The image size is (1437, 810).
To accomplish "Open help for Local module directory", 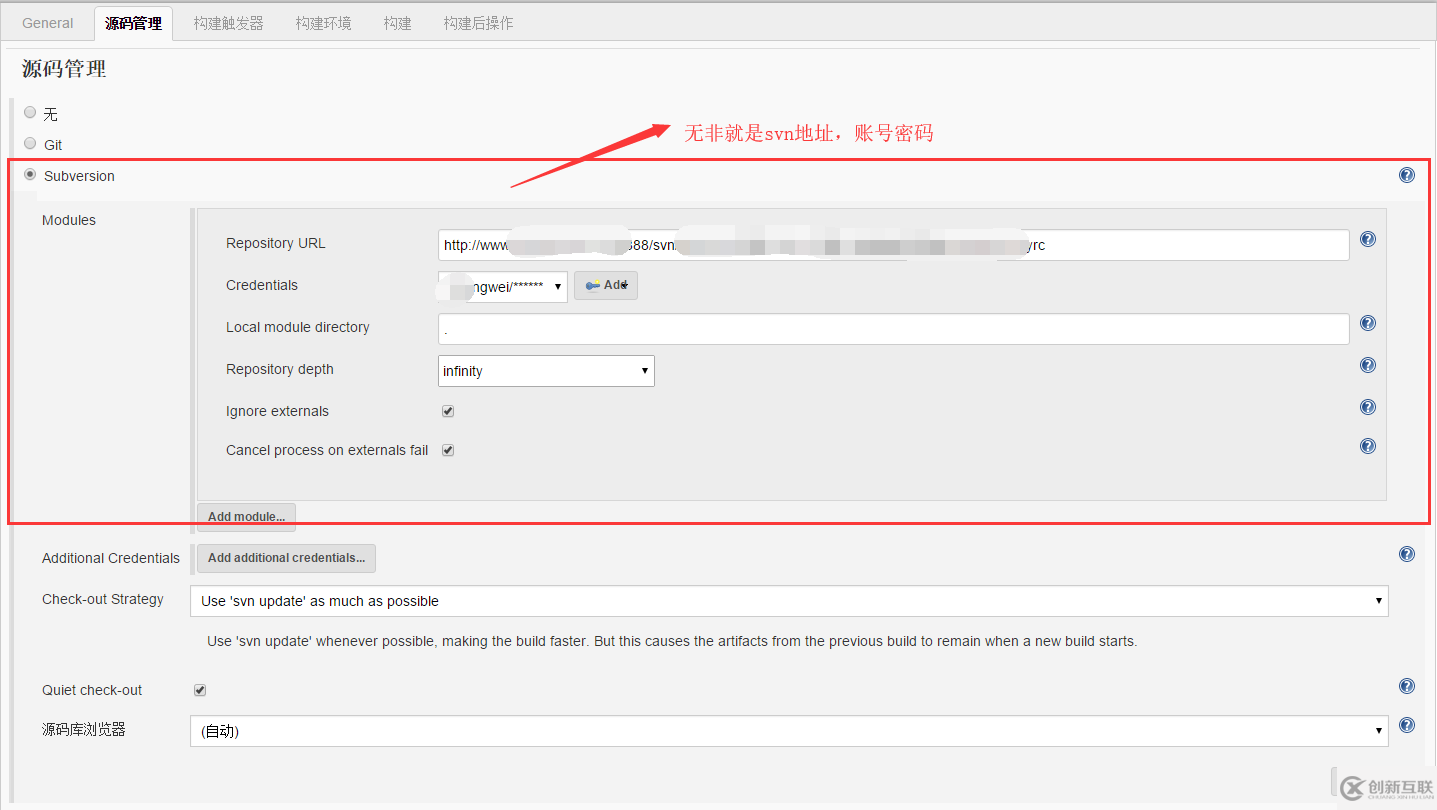I will tap(1368, 323).
